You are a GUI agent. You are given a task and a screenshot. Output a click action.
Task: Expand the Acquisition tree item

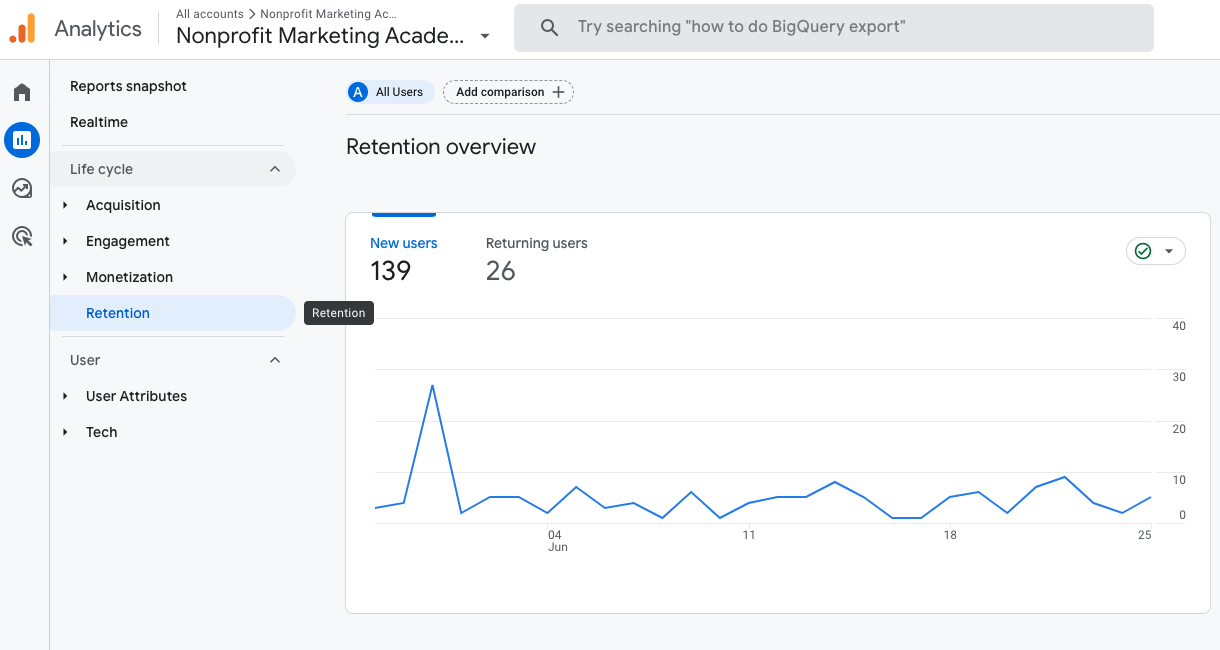(x=66, y=205)
